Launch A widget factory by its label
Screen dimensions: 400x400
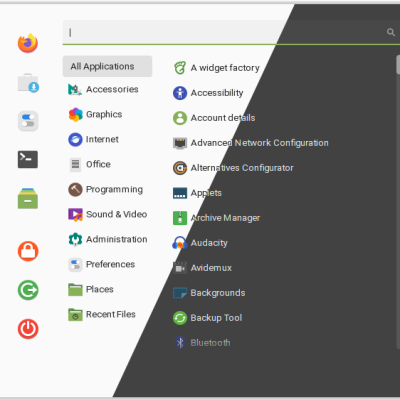tap(225, 68)
